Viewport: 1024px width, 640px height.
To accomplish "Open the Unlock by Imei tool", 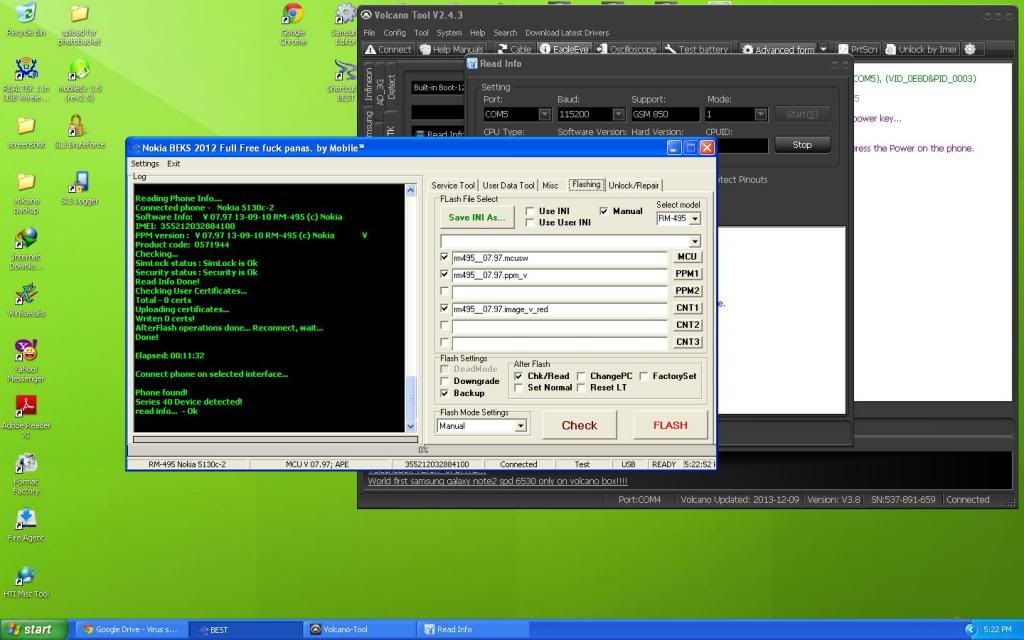I will (x=918, y=49).
